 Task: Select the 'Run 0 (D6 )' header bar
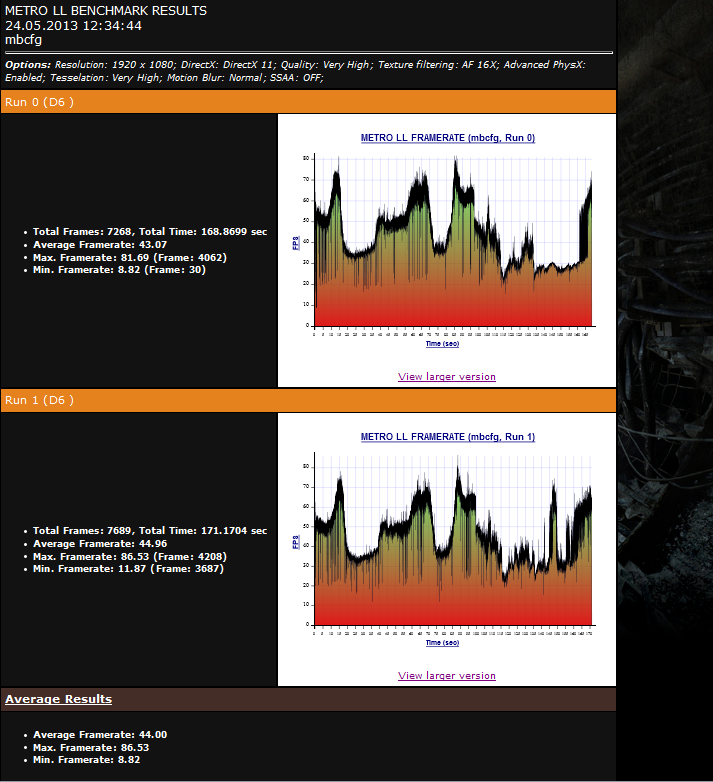(308, 102)
